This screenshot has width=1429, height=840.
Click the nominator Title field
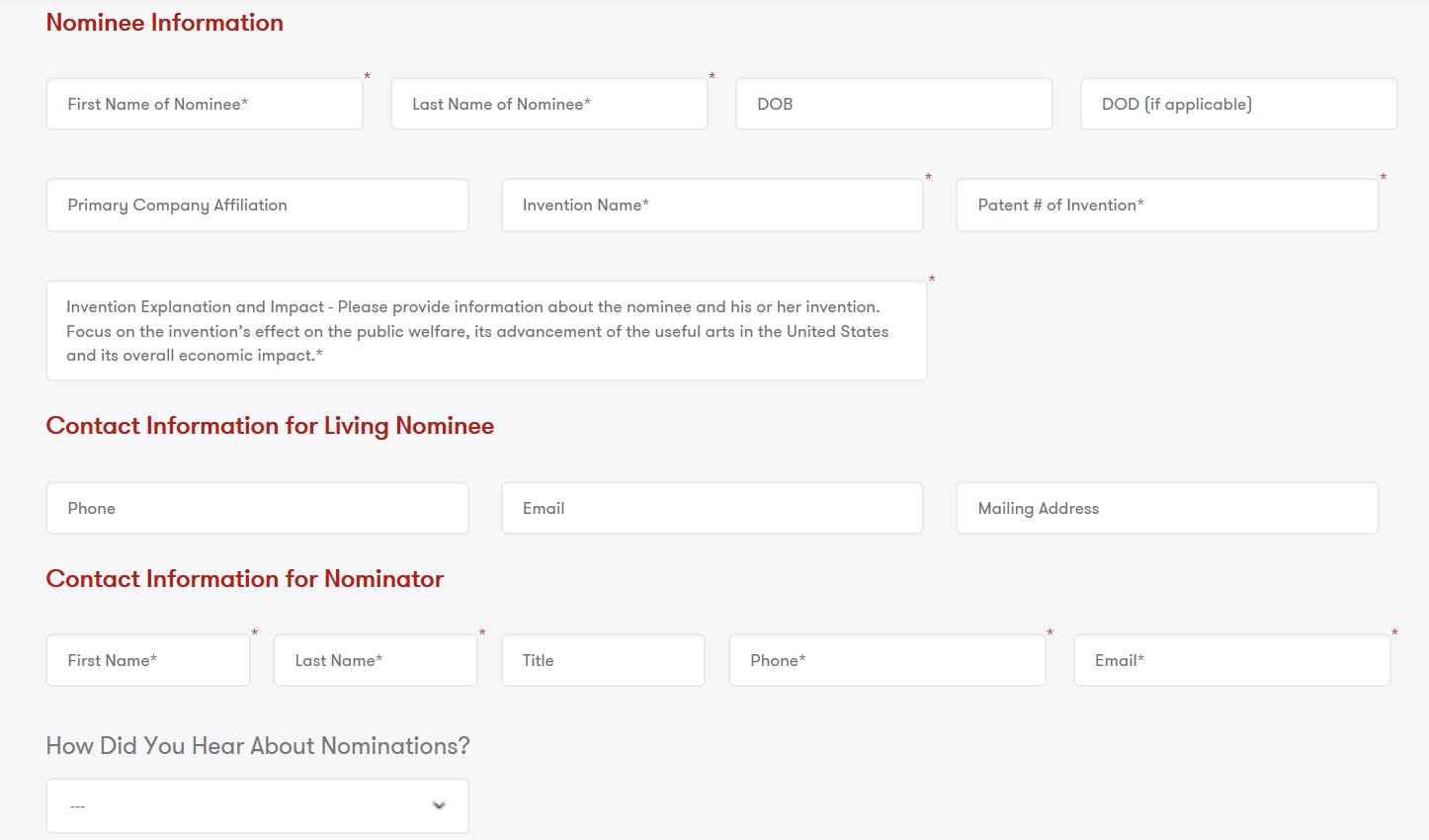[x=603, y=660]
